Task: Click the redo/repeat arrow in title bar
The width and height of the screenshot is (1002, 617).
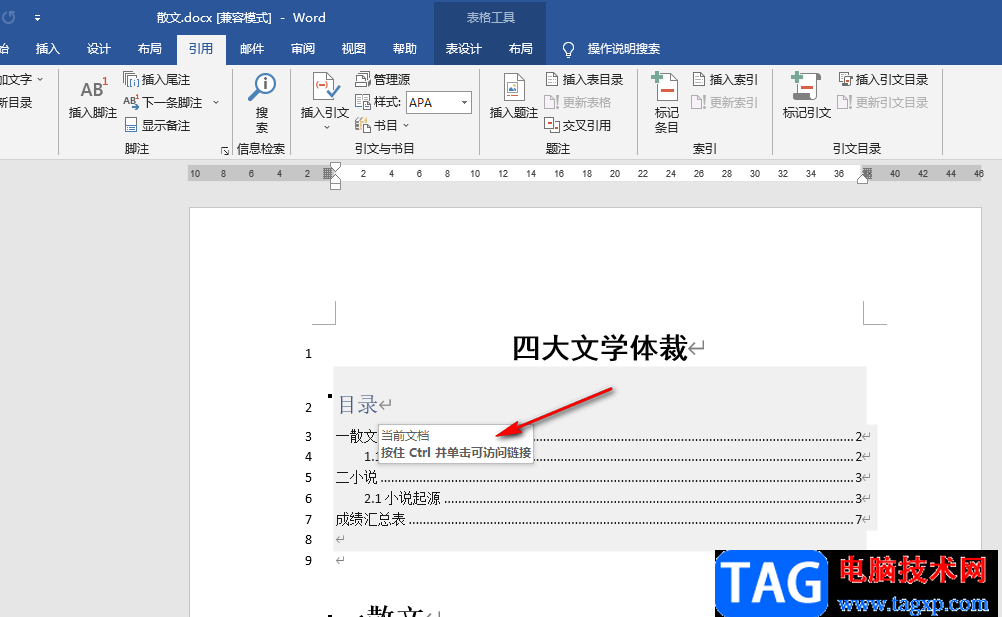Action: pyautogui.click(x=8, y=18)
